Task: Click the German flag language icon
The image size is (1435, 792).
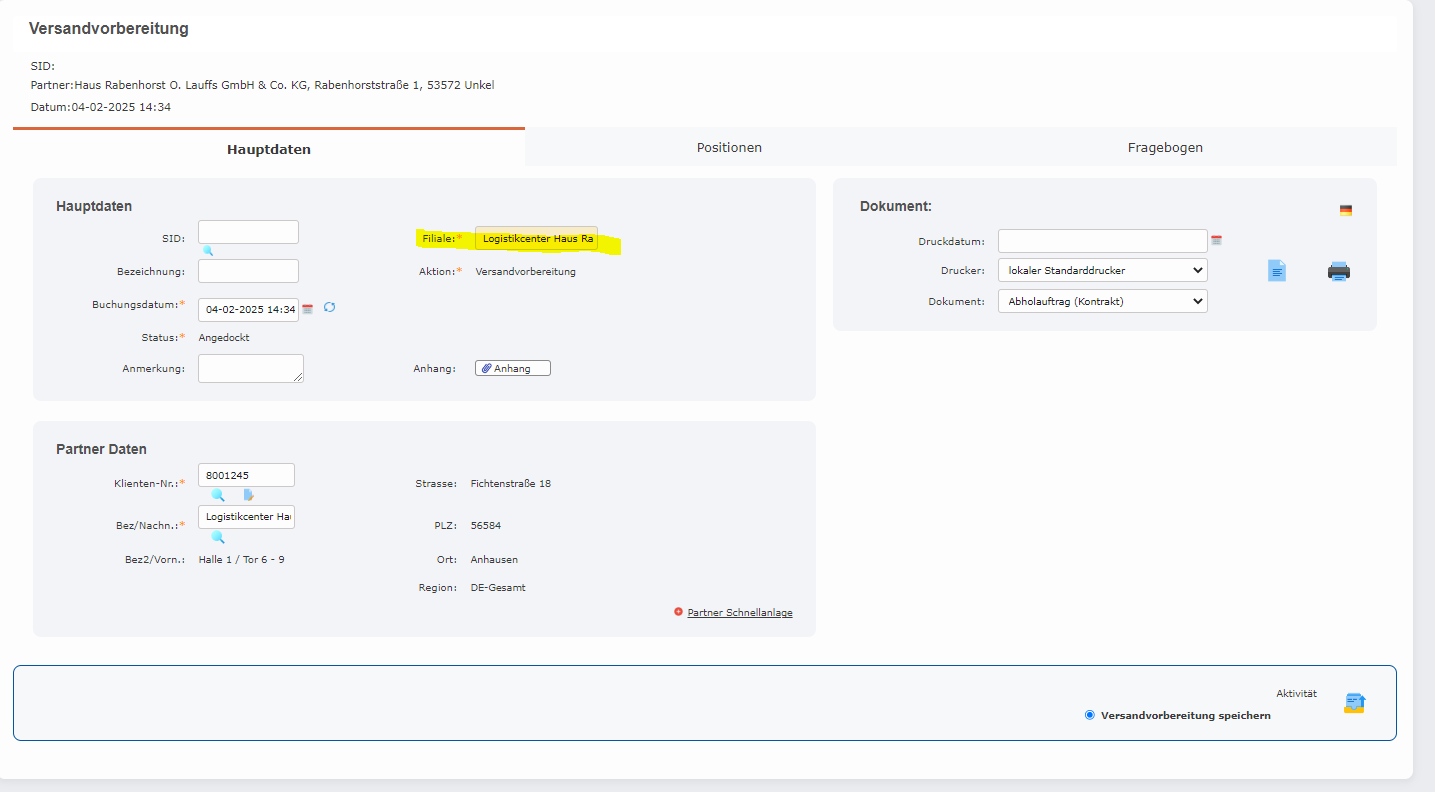Action: 1346,210
